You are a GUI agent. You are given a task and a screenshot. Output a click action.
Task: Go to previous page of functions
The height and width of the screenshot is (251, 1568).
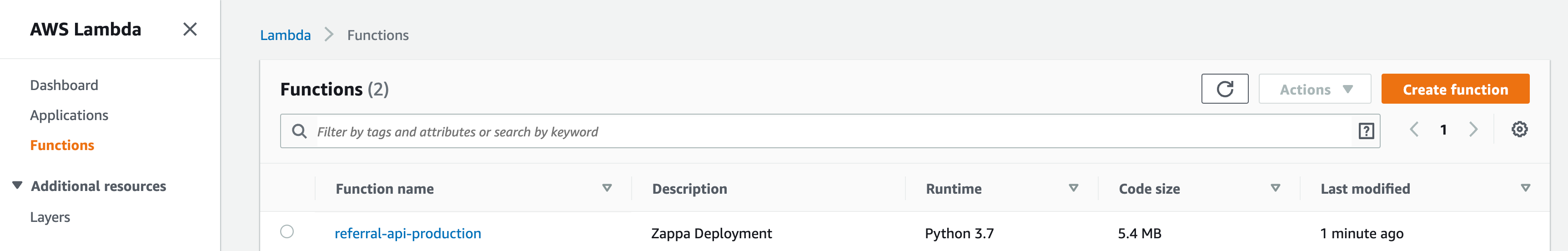1414,130
